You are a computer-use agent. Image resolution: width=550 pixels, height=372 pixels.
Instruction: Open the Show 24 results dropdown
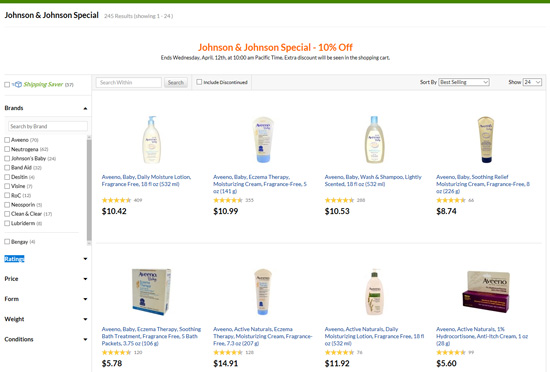tap(532, 82)
